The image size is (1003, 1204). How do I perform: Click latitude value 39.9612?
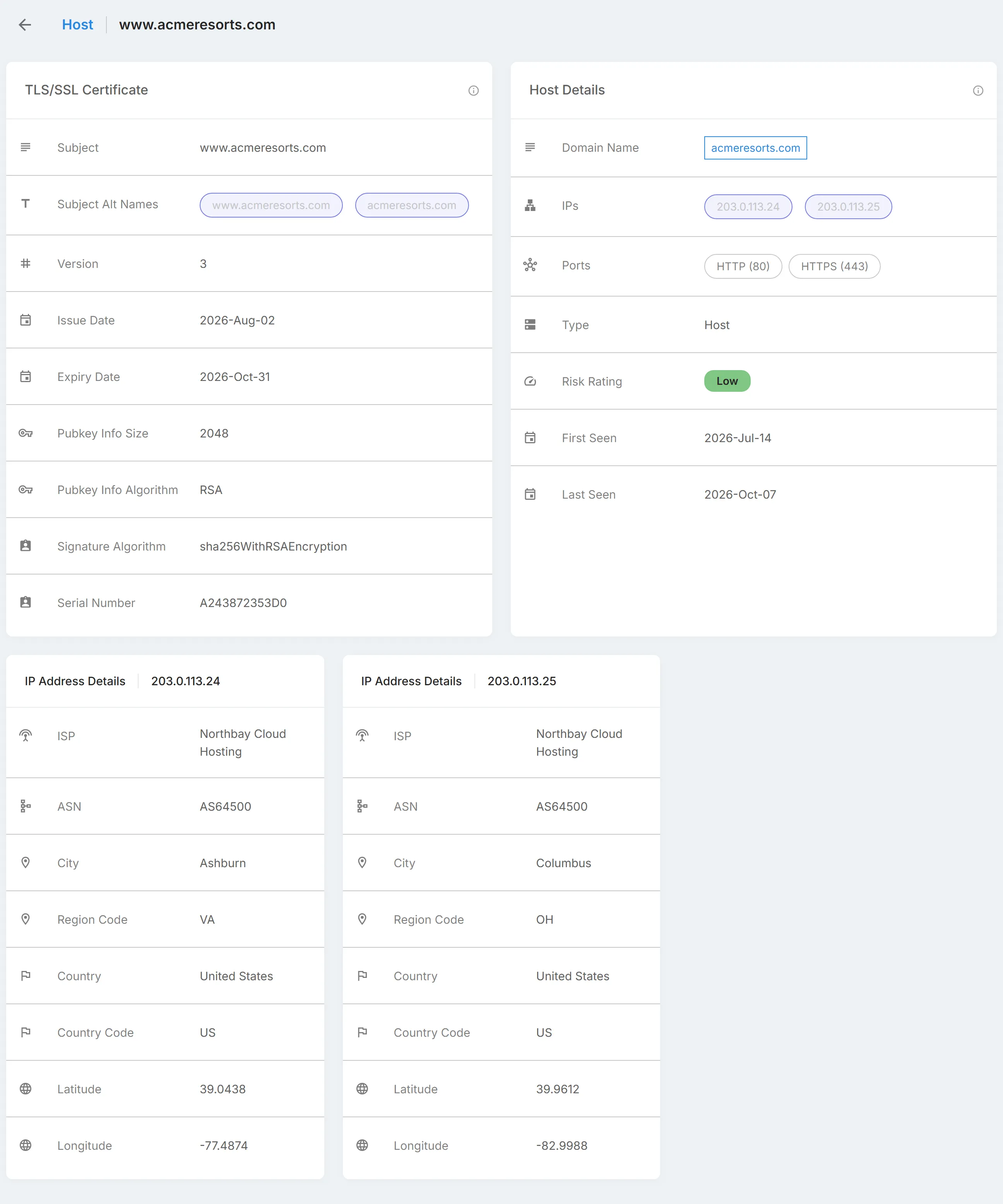pos(558,1089)
